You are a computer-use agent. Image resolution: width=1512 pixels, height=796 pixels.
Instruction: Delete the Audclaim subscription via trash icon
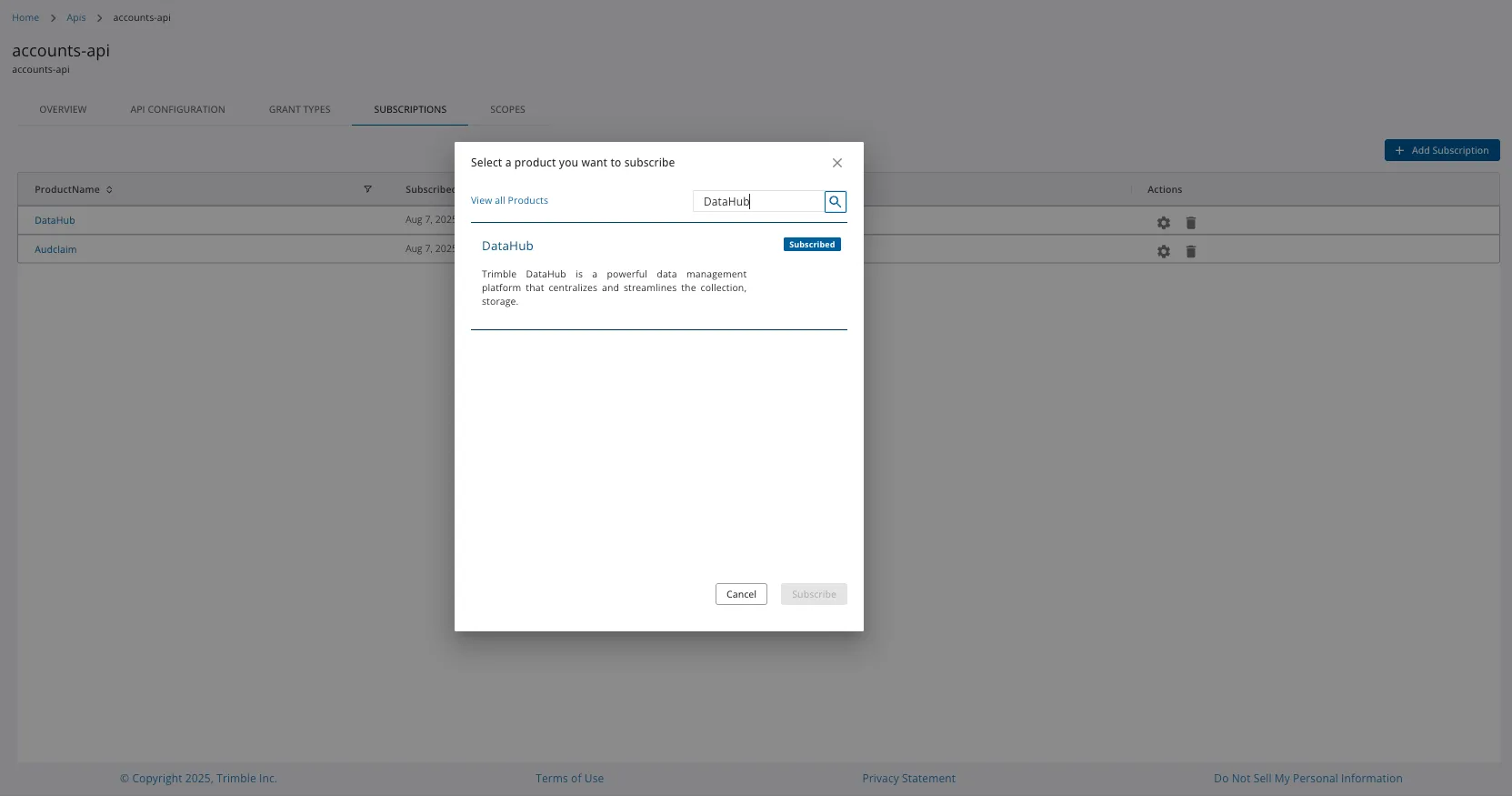click(1191, 252)
